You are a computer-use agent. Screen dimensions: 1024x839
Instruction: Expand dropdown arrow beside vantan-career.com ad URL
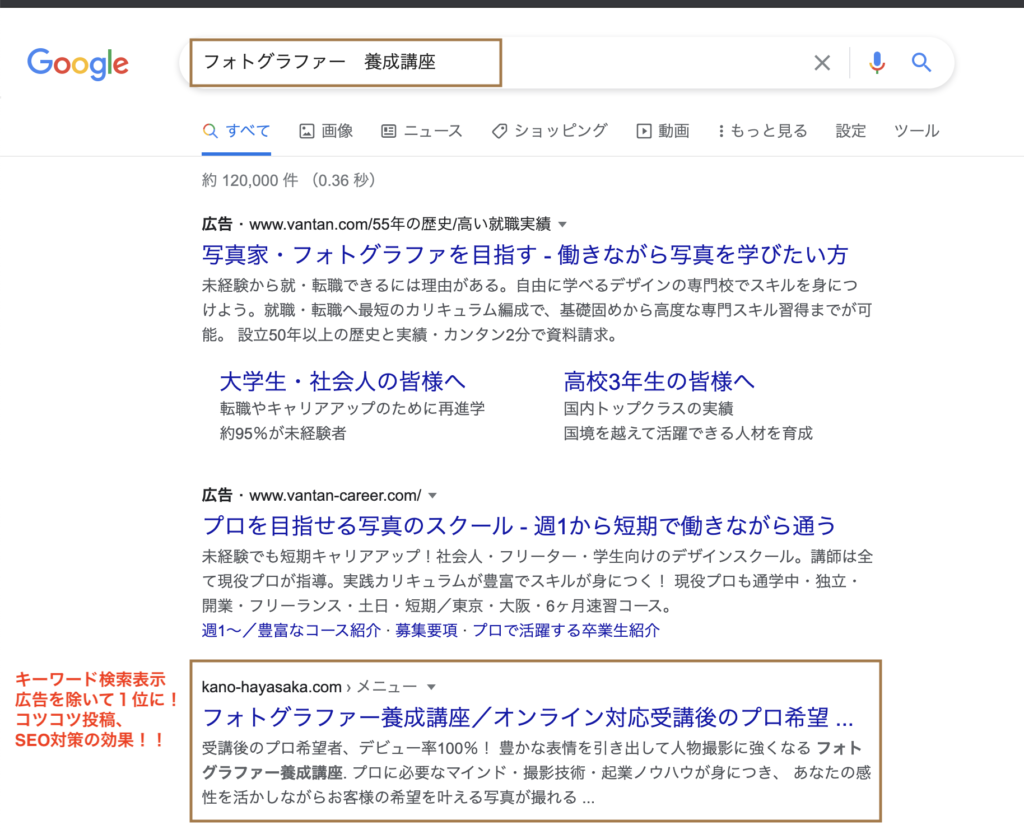tap(433, 495)
